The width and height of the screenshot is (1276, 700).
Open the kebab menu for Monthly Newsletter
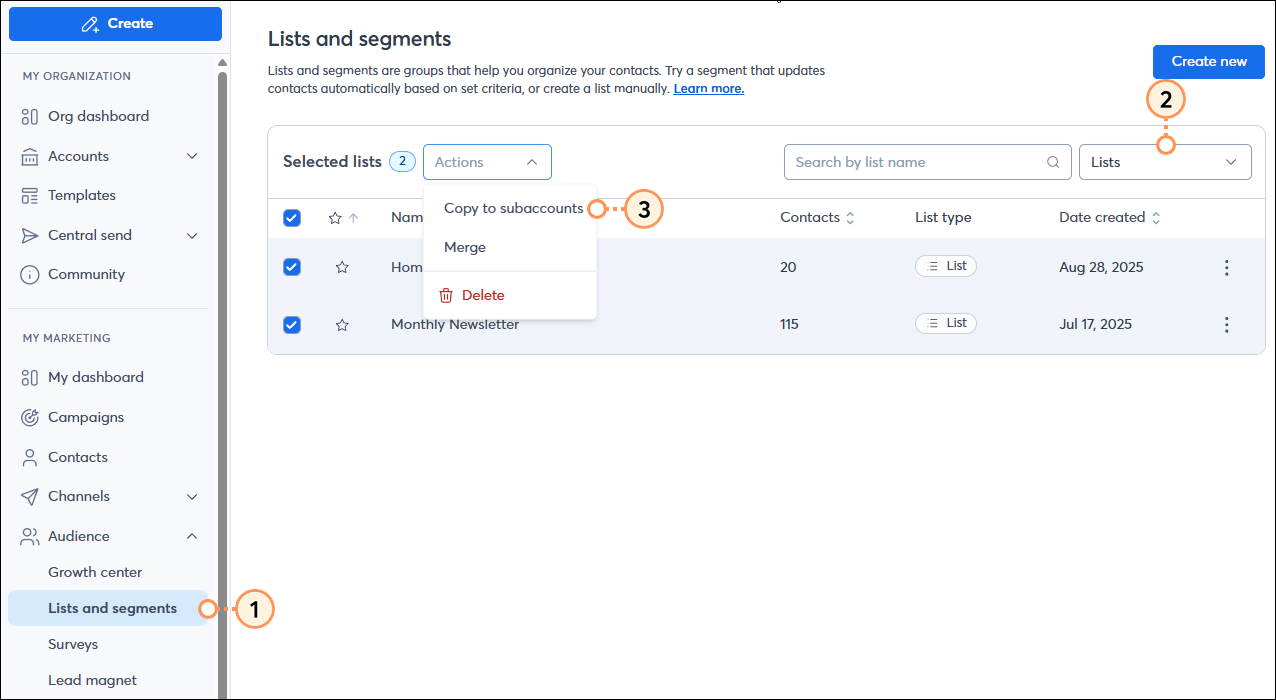pos(1227,324)
